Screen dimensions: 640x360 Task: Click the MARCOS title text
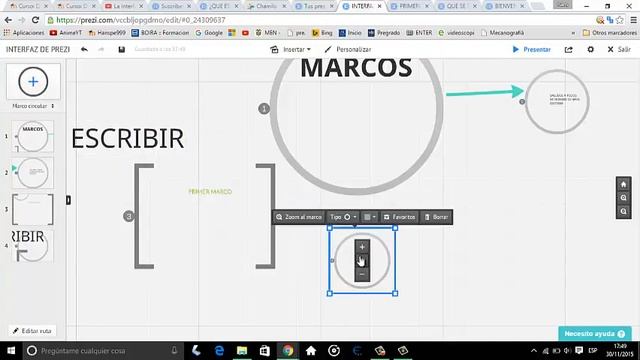tap(356, 68)
